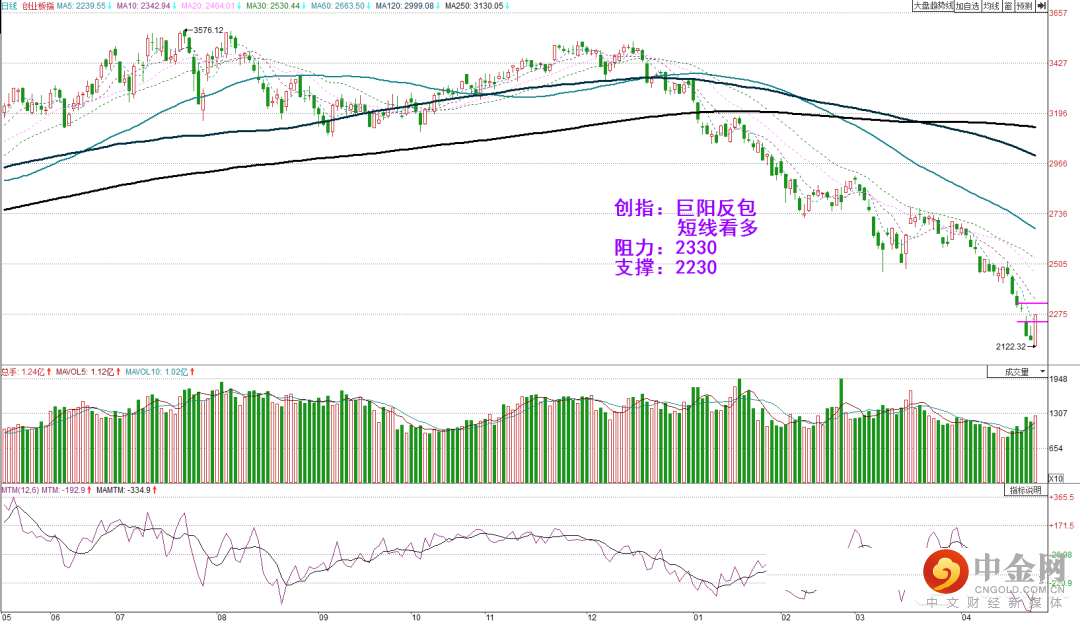Click the 支撑: 2230 annotation text
Screen dimensions: 1080x621
(665, 267)
